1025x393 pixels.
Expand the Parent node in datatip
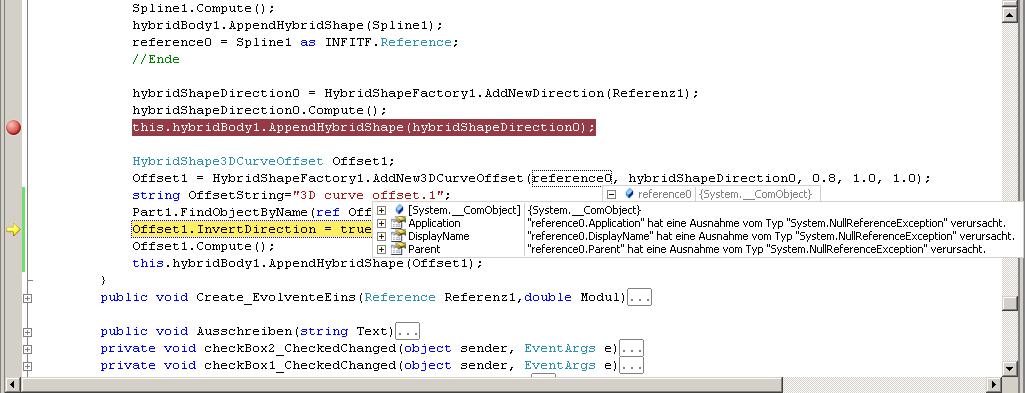point(382,249)
